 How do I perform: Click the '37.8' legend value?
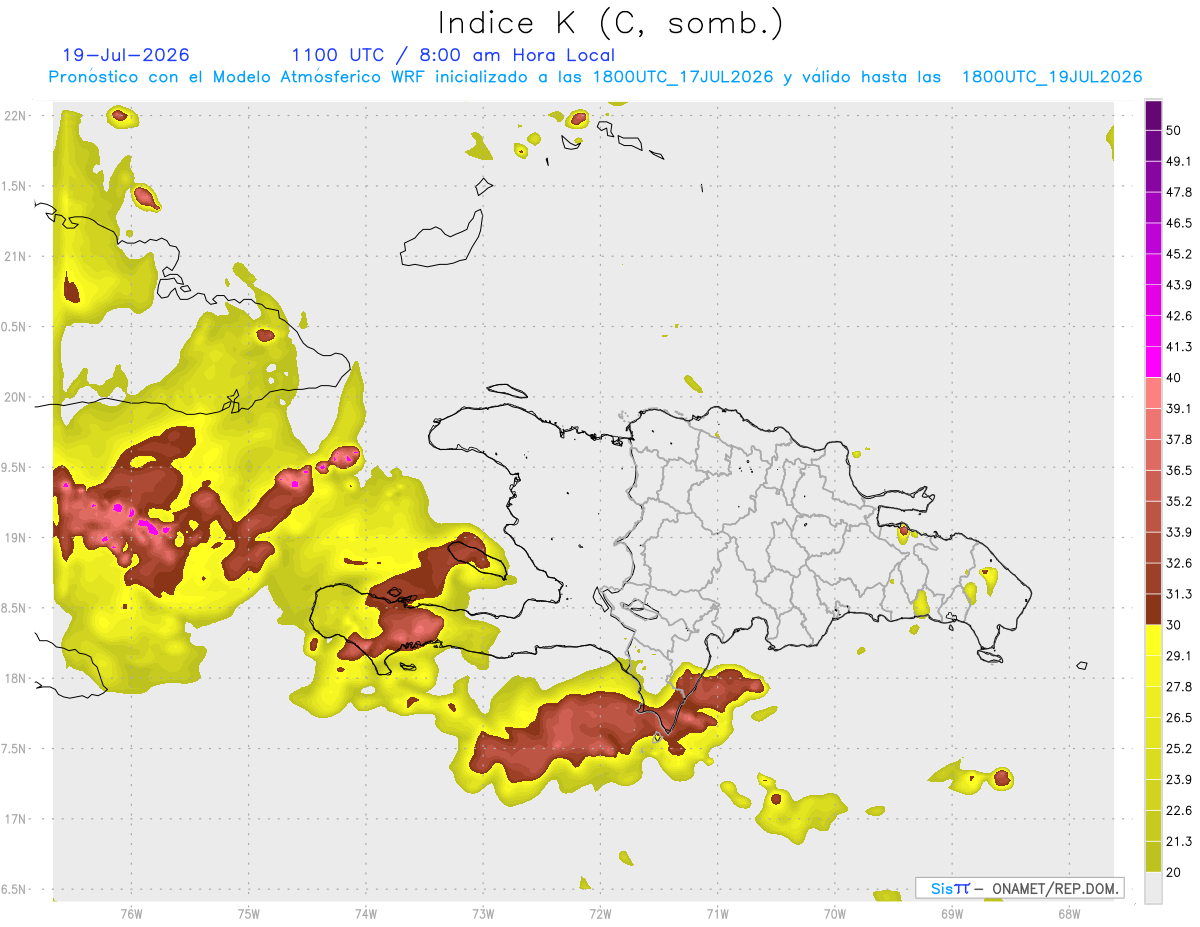coord(1179,439)
